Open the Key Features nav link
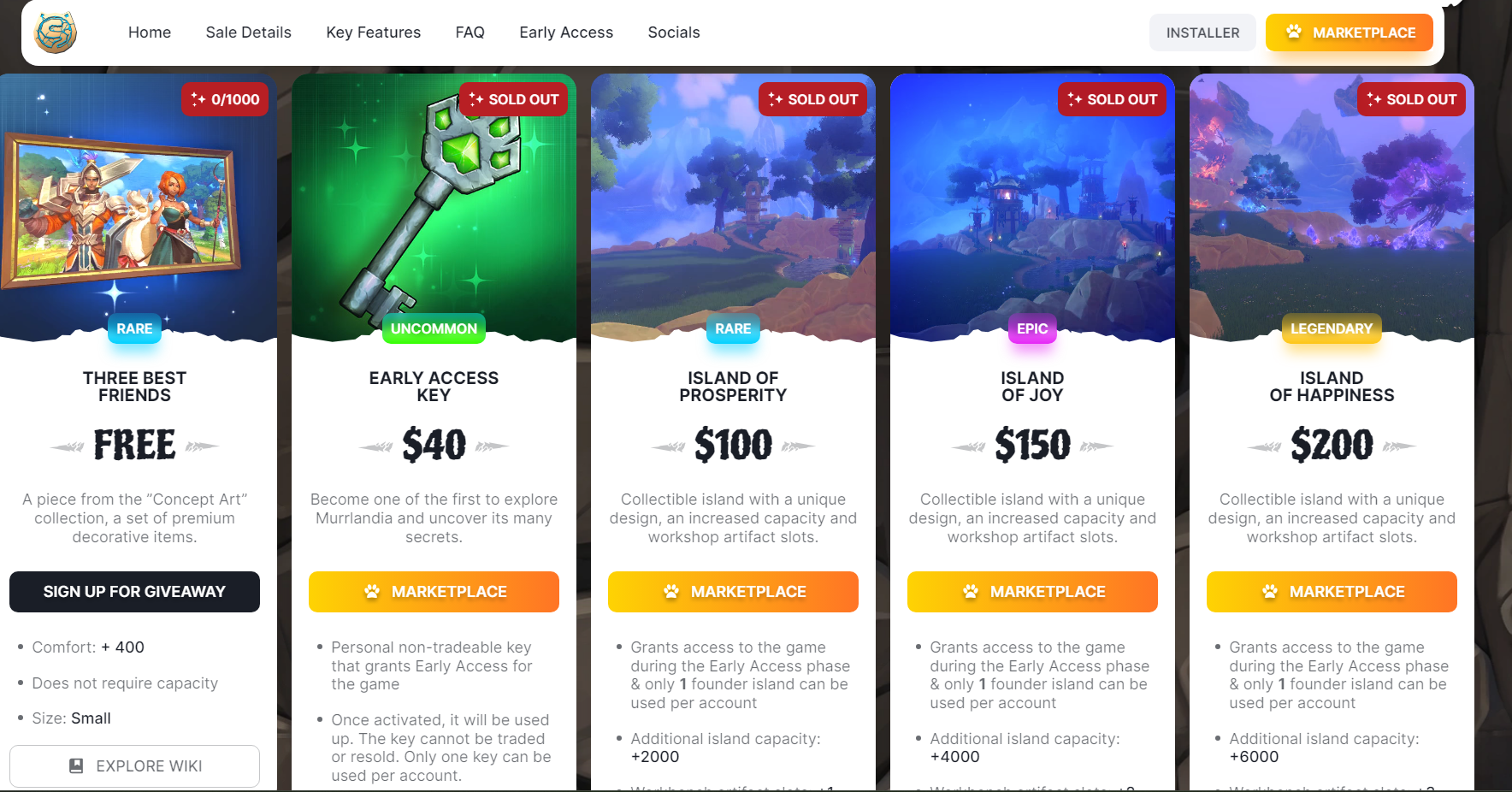 coord(374,33)
